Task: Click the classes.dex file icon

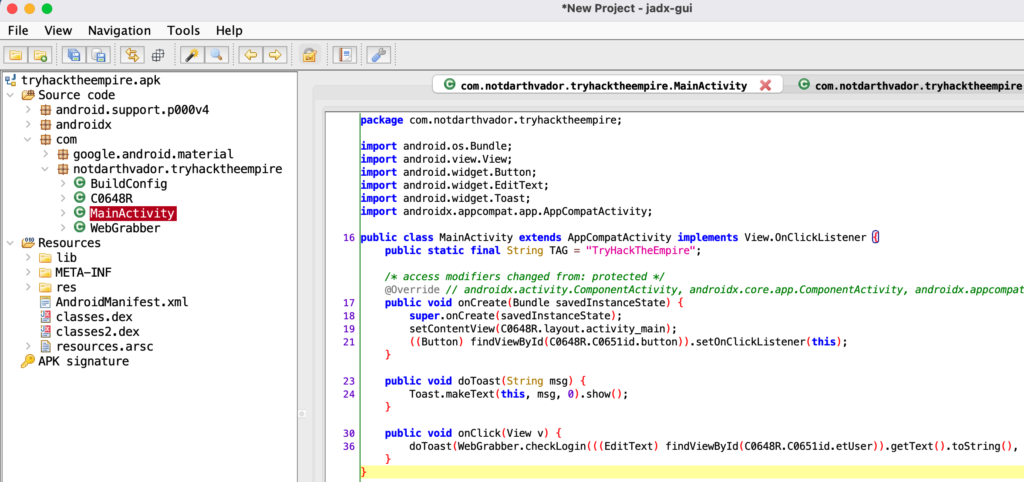Action: point(45,317)
